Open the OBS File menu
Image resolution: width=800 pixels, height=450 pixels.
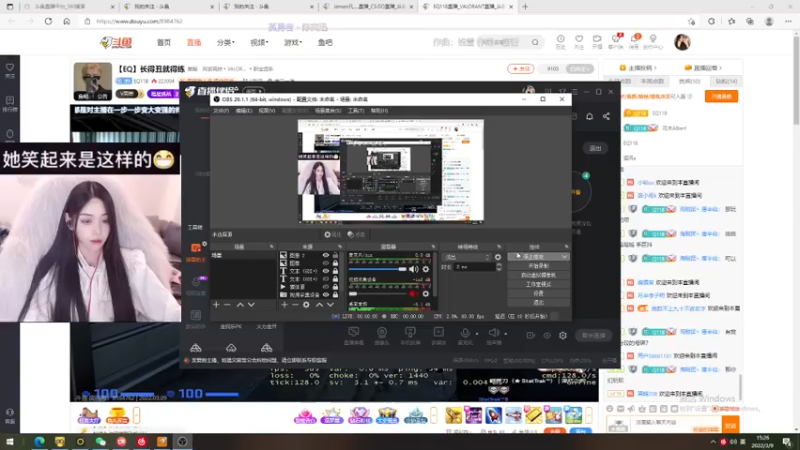click(x=221, y=111)
